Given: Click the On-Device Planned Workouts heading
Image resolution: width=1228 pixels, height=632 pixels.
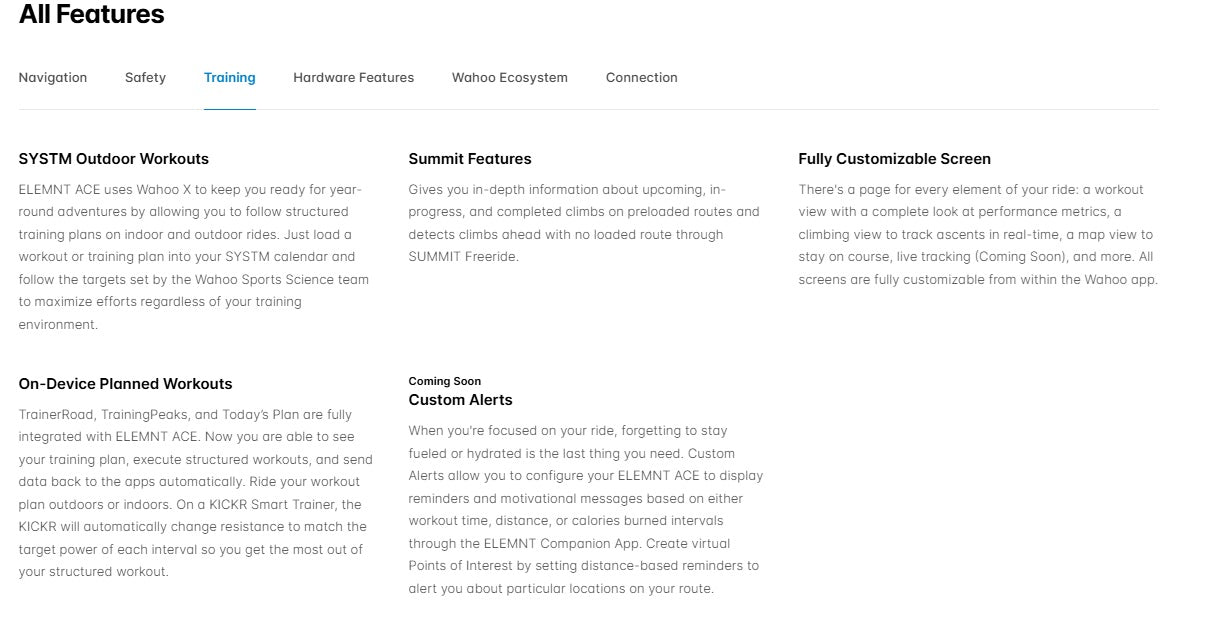Looking at the screenshot, I should [x=125, y=384].
